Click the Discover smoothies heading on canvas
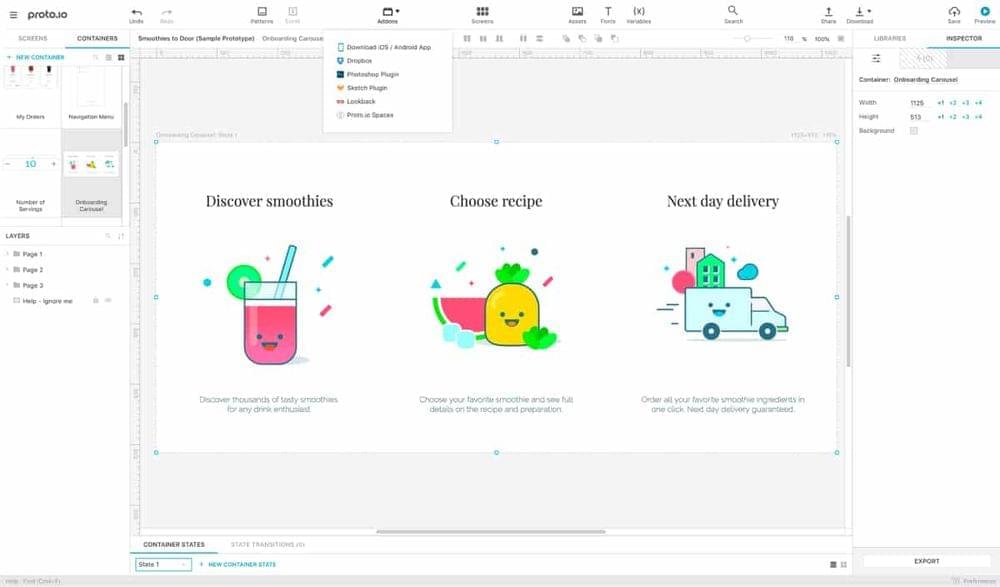Image resolution: width=1000 pixels, height=587 pixels. [x=269, y=201]
